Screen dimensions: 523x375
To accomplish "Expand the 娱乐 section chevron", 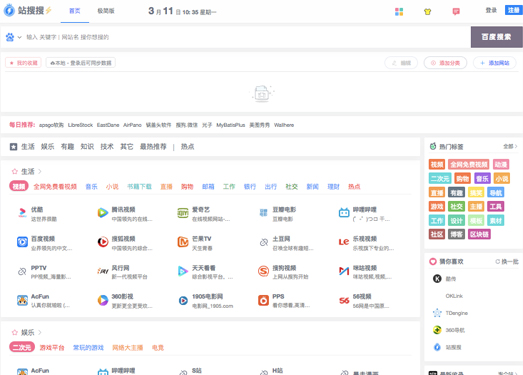I will coord(40,332).
